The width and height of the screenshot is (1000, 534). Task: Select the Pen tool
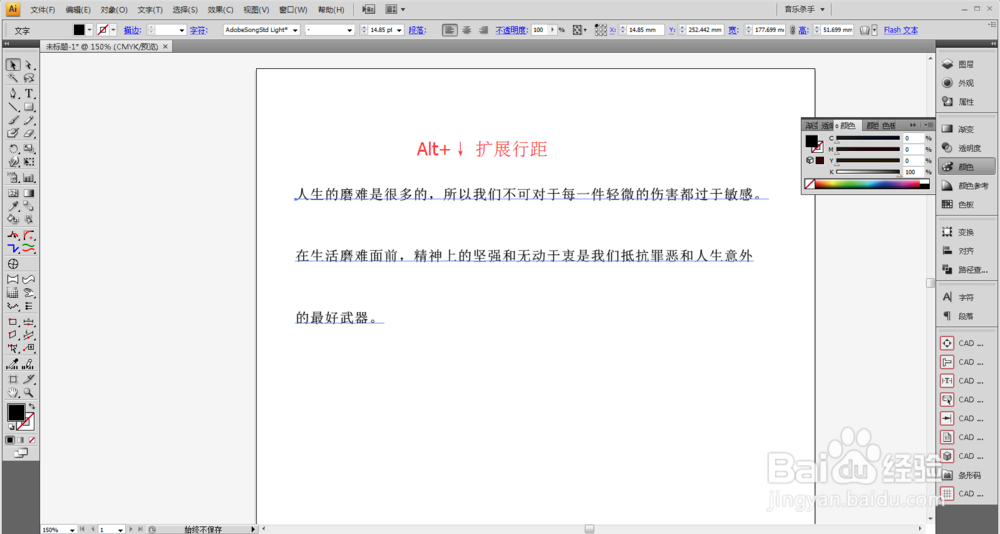(13, 93)
